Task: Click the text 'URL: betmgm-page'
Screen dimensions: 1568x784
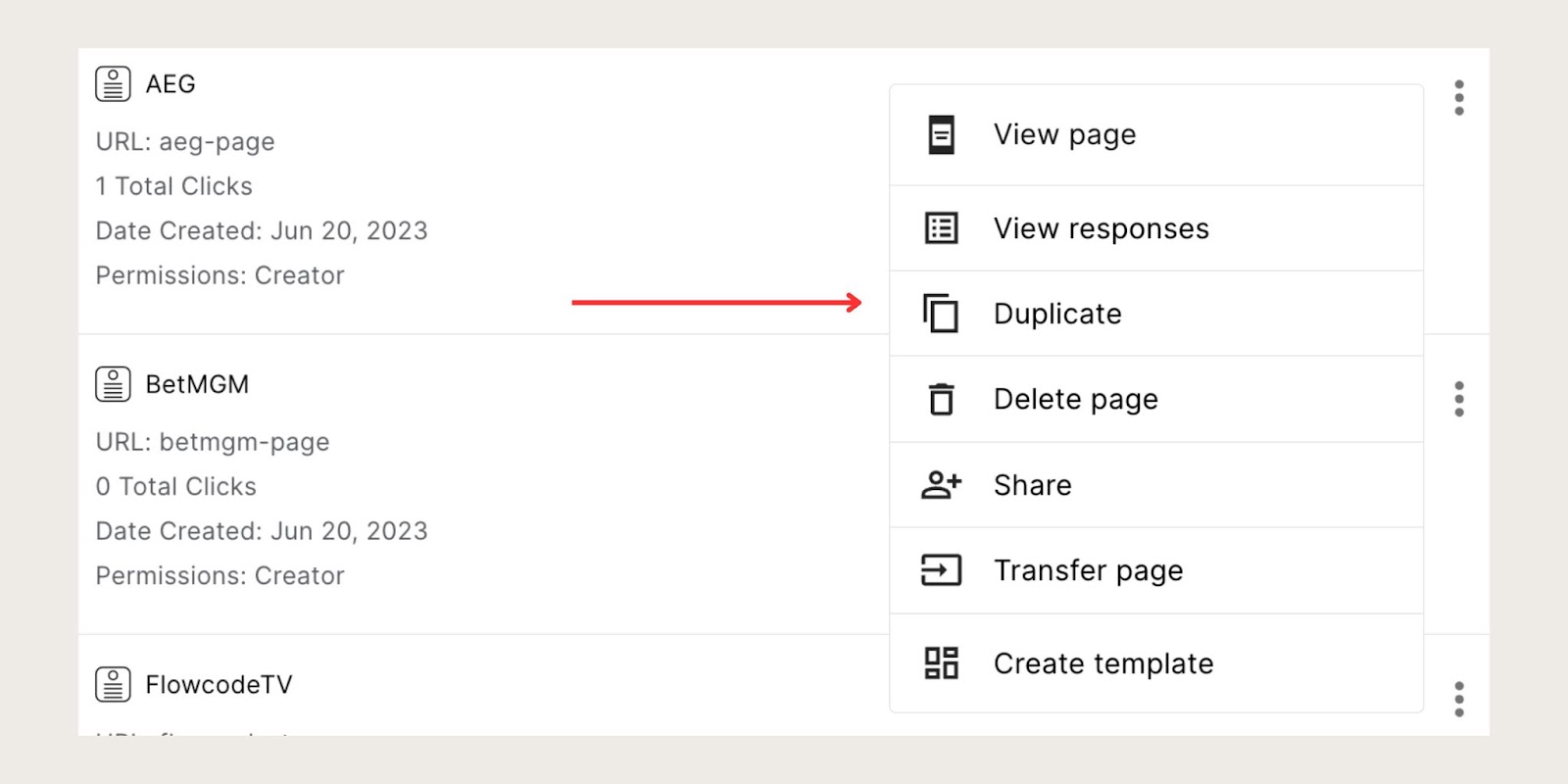Action: coord(213,442)
